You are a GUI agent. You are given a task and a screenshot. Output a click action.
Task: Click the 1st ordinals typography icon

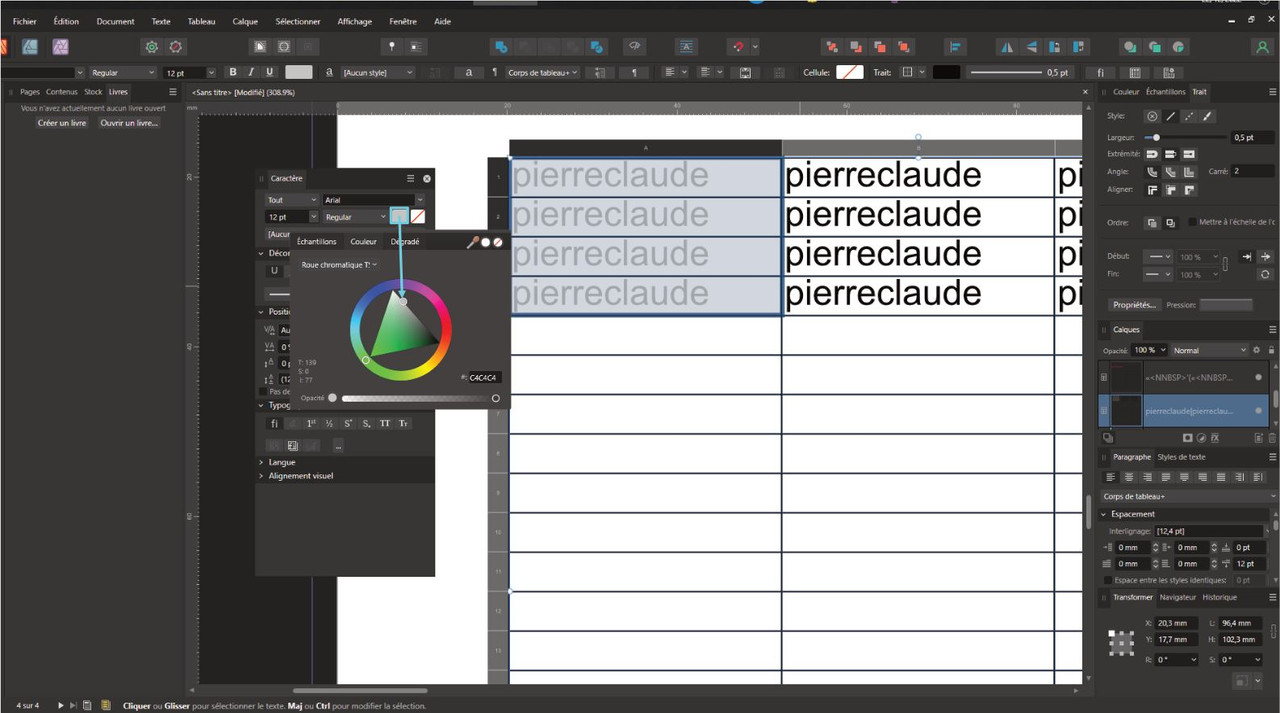point(310,424)
